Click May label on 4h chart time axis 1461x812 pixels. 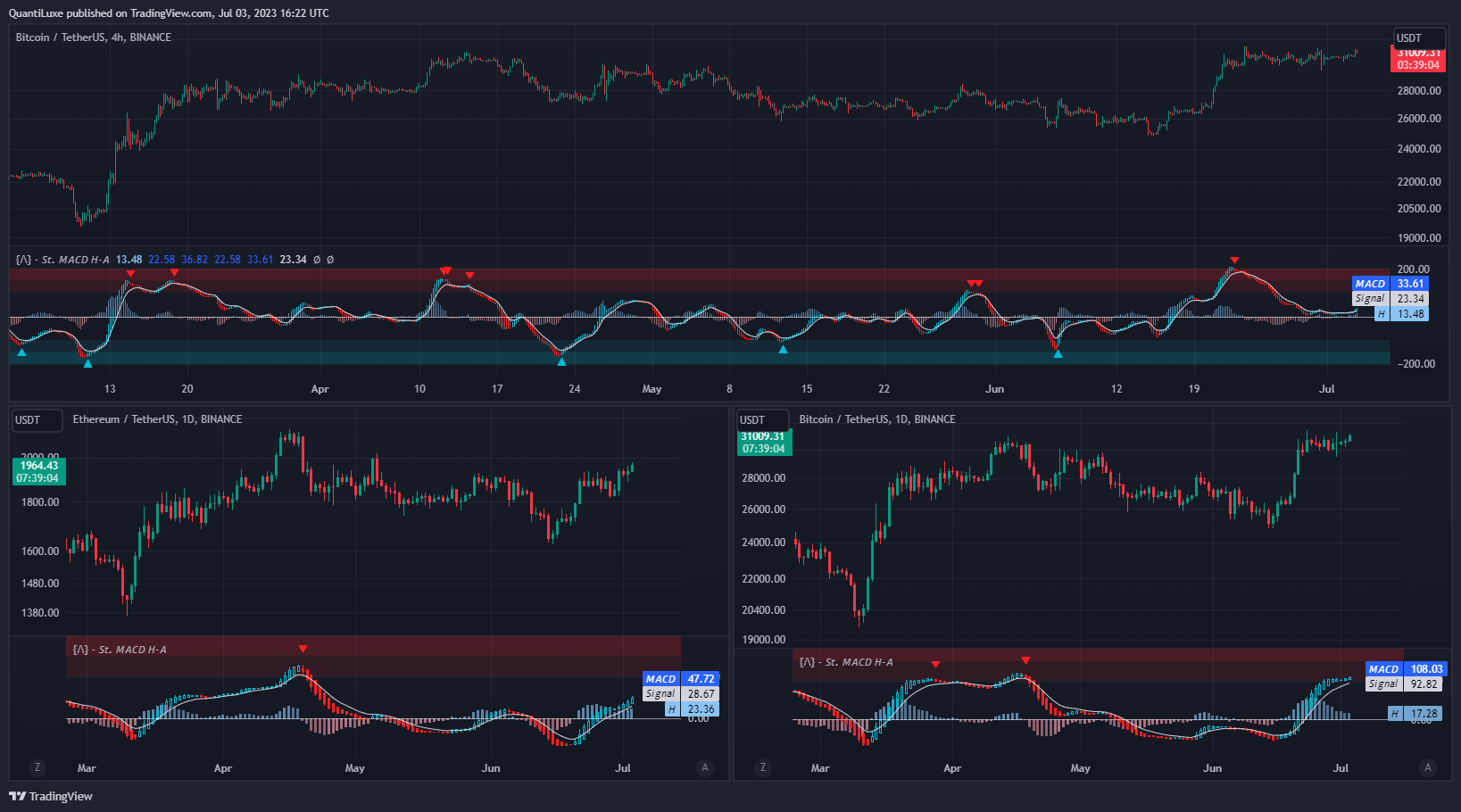tap(652, 389)
